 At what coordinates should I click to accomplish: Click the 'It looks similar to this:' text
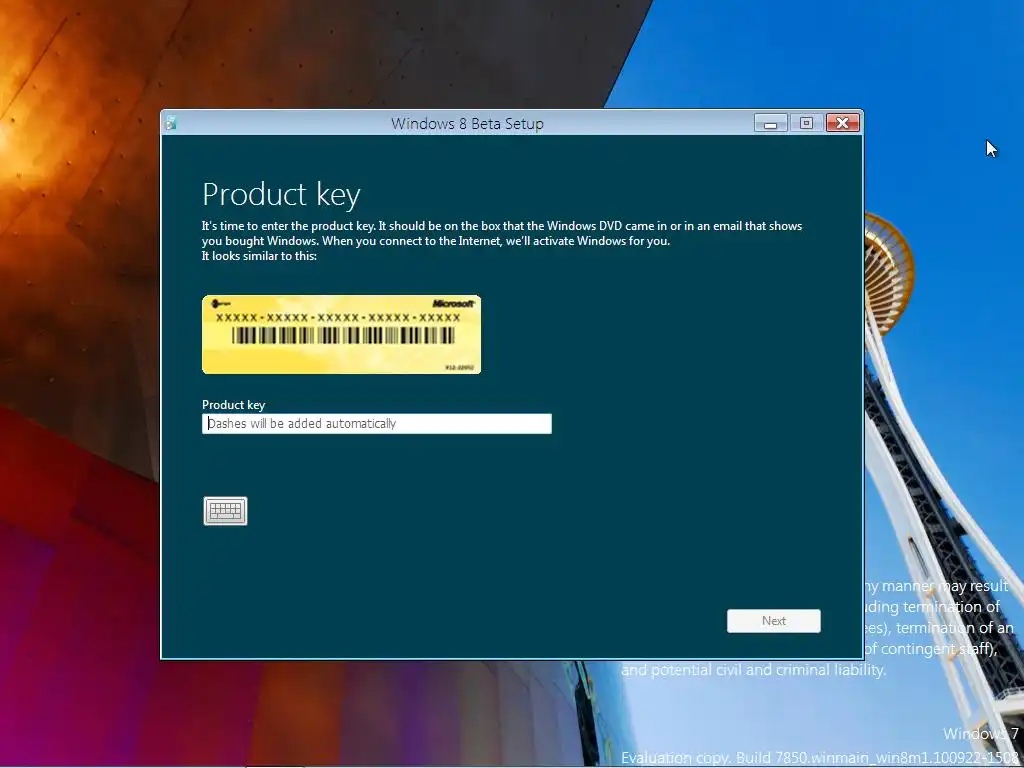(259, 256)
